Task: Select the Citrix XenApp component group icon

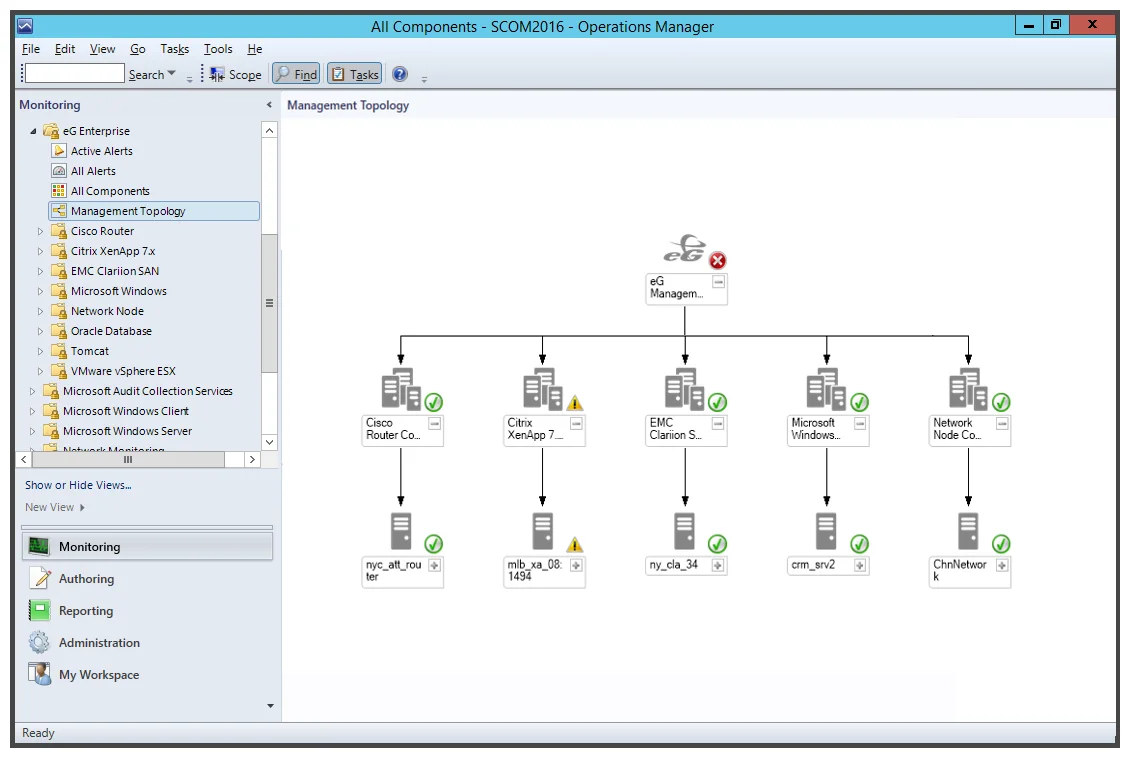Action: (542, 389)
